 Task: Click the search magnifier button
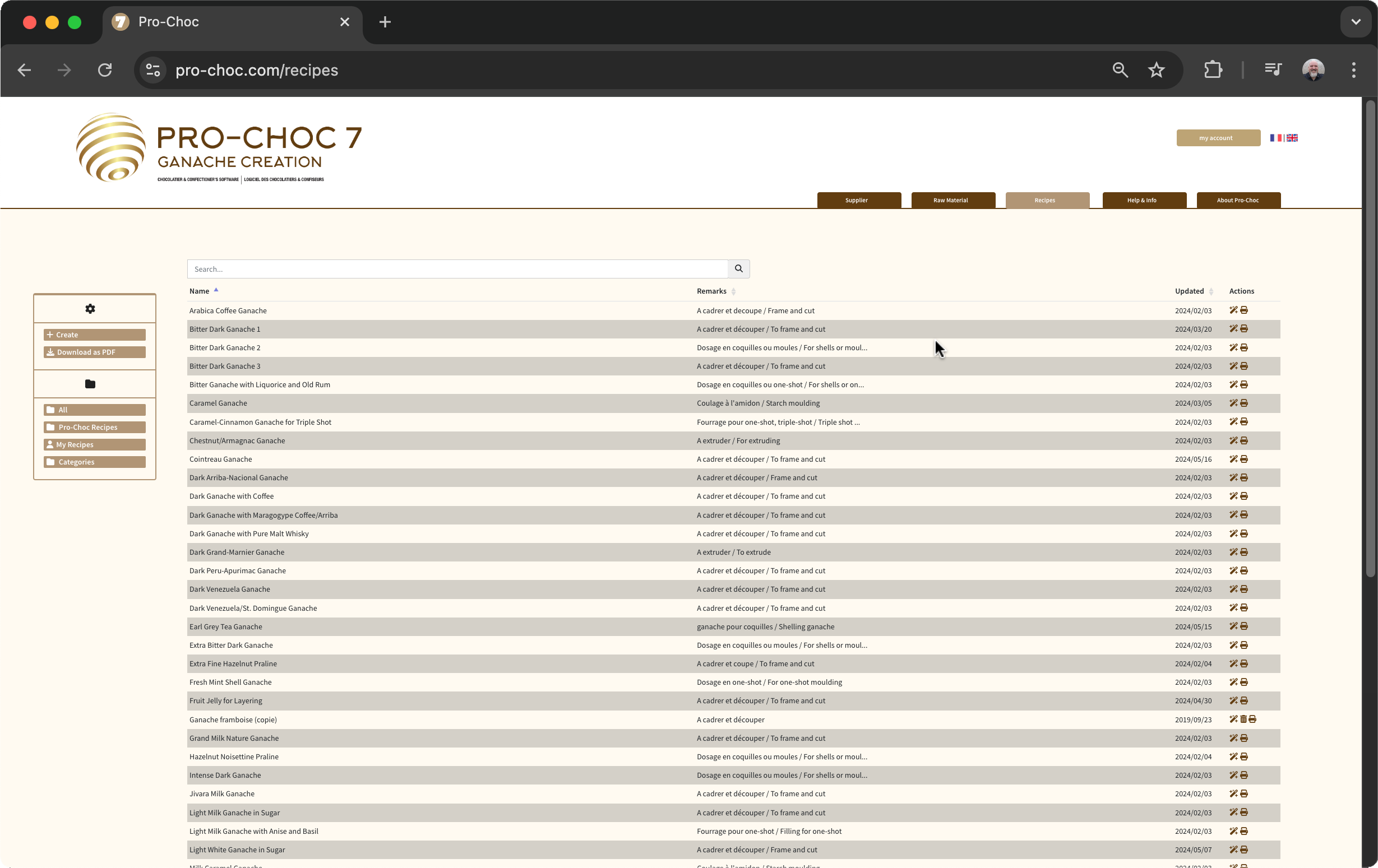click(x=738, y=269)
